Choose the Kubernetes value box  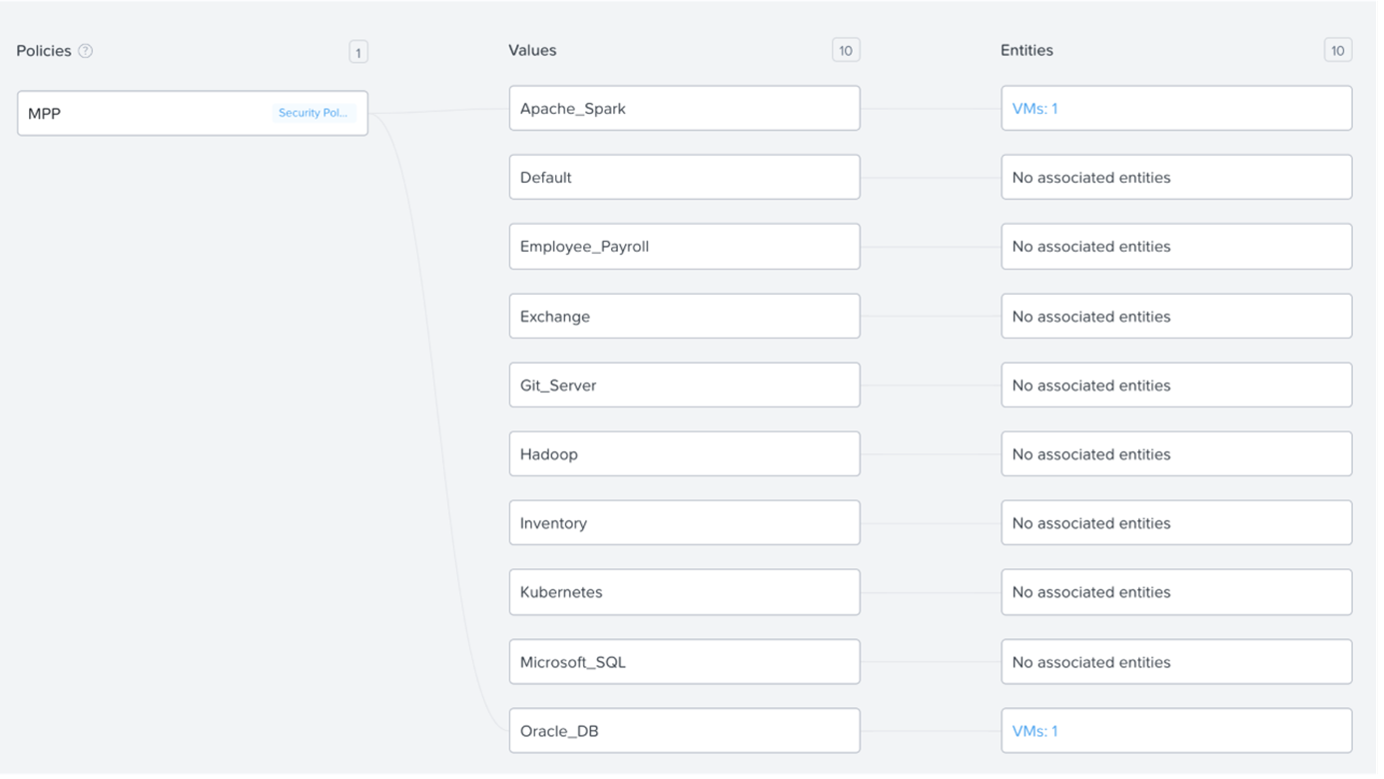684,592
